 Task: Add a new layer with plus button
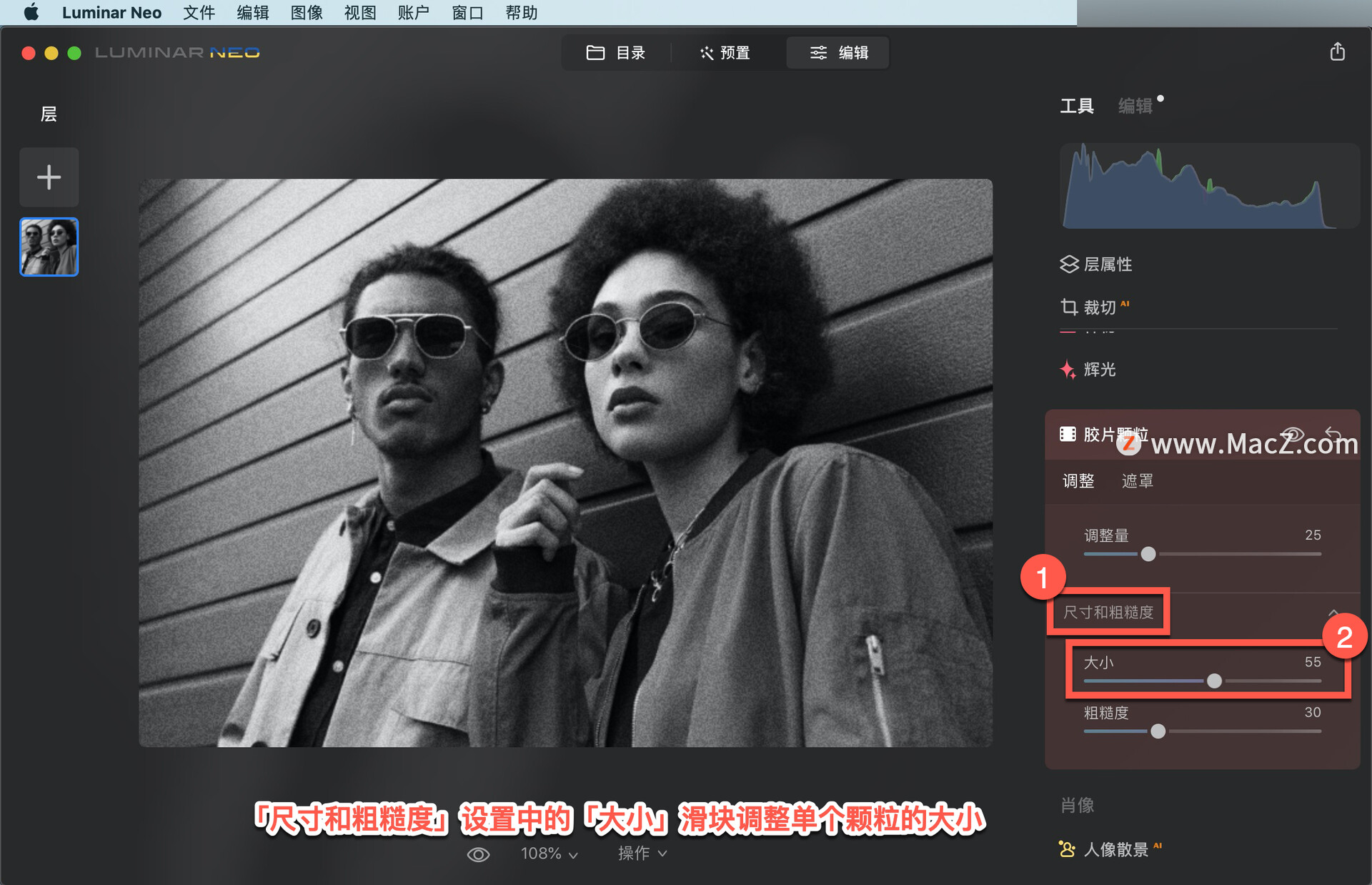pyautogui.click(x=49, y=177)
